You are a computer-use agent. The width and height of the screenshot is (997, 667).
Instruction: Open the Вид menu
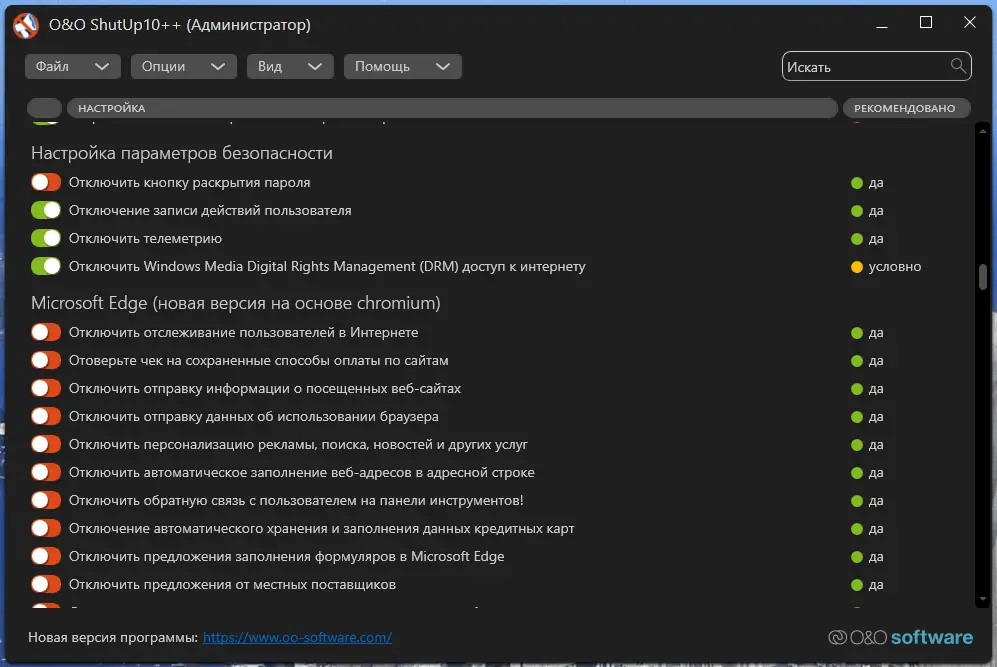tap(289, 66)
